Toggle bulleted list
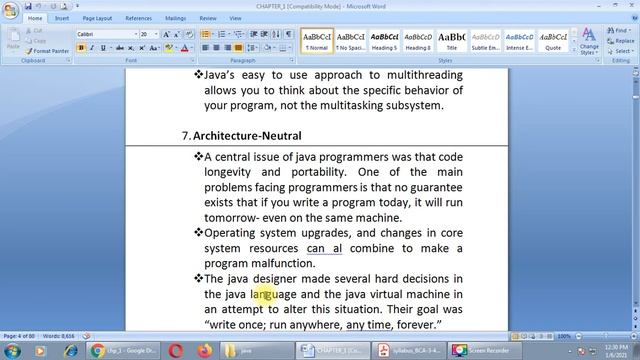This screenshot has height=360, width=640. point(205,34)
